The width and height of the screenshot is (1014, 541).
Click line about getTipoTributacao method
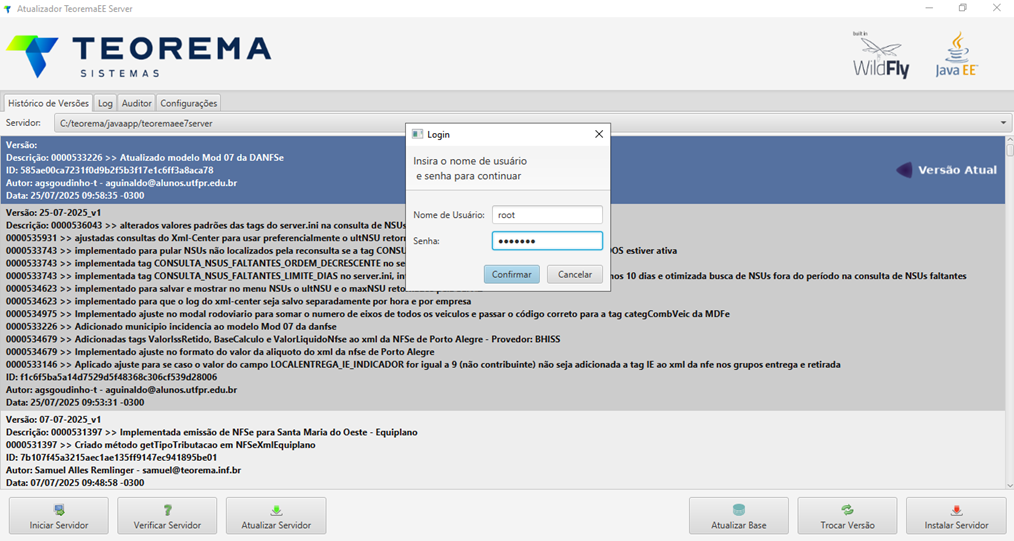160,445
